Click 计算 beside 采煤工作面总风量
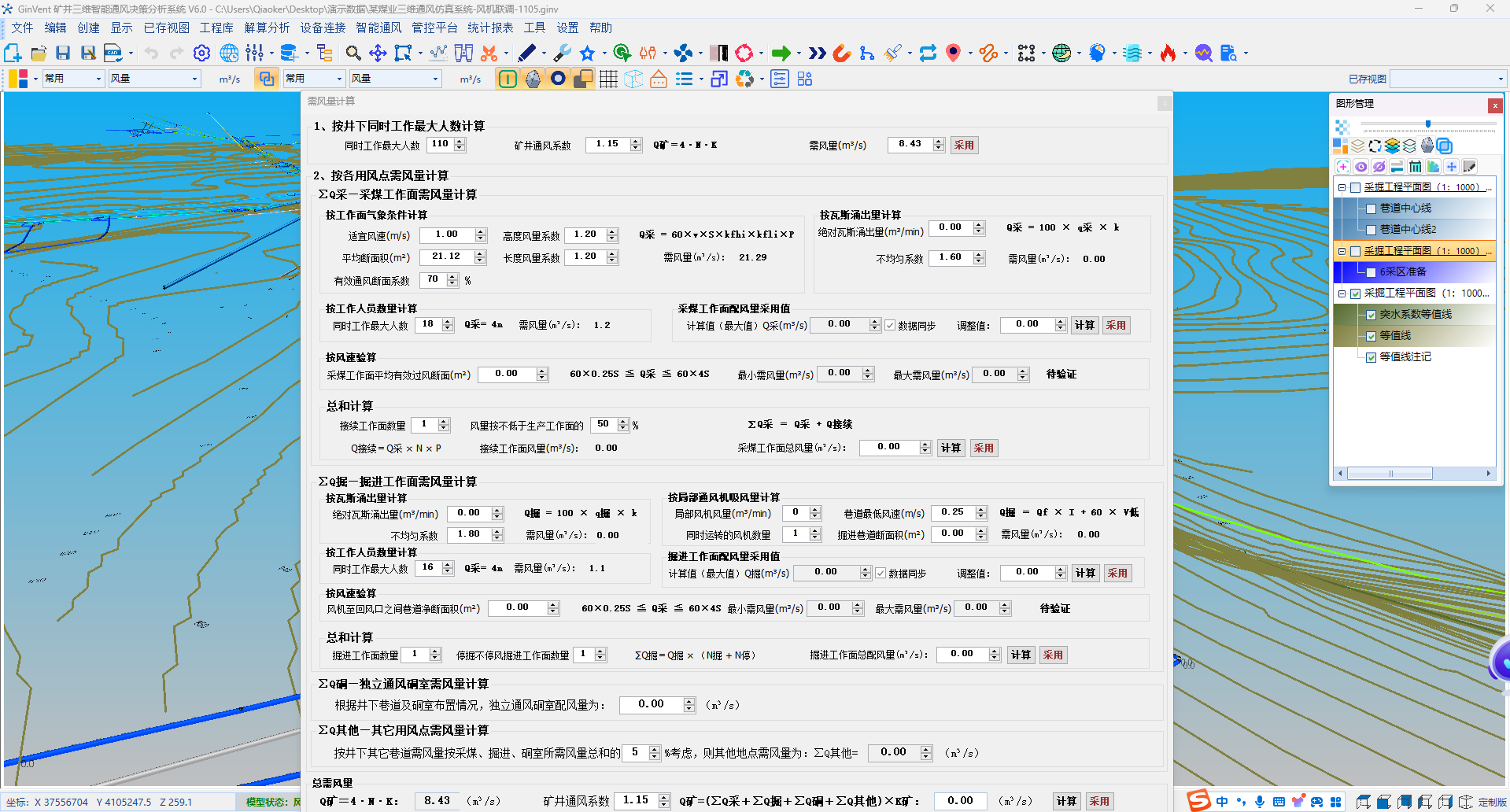The width and height of the screenshot is (1510, 812). [951, 448]
